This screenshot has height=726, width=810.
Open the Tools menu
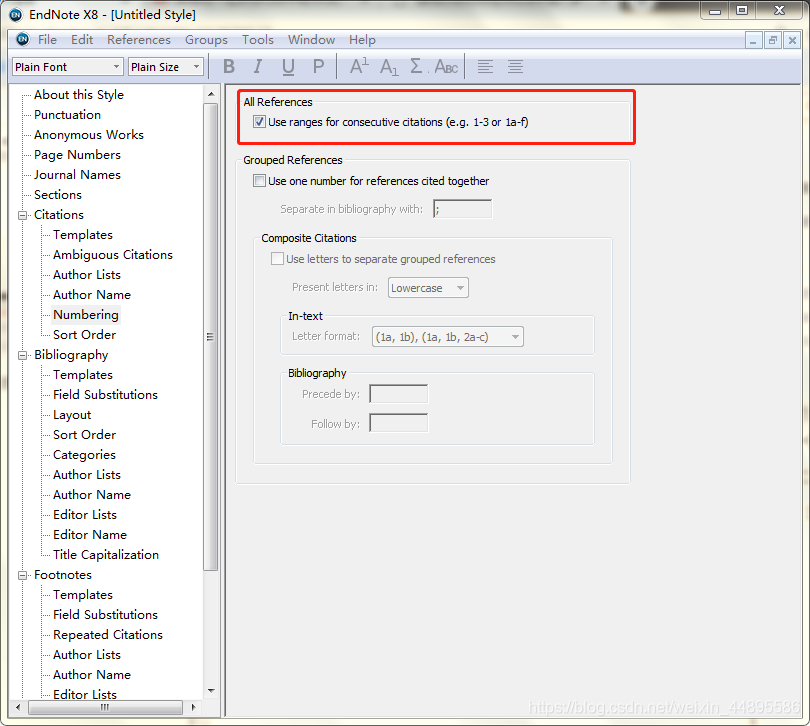(x=258, y=40)
